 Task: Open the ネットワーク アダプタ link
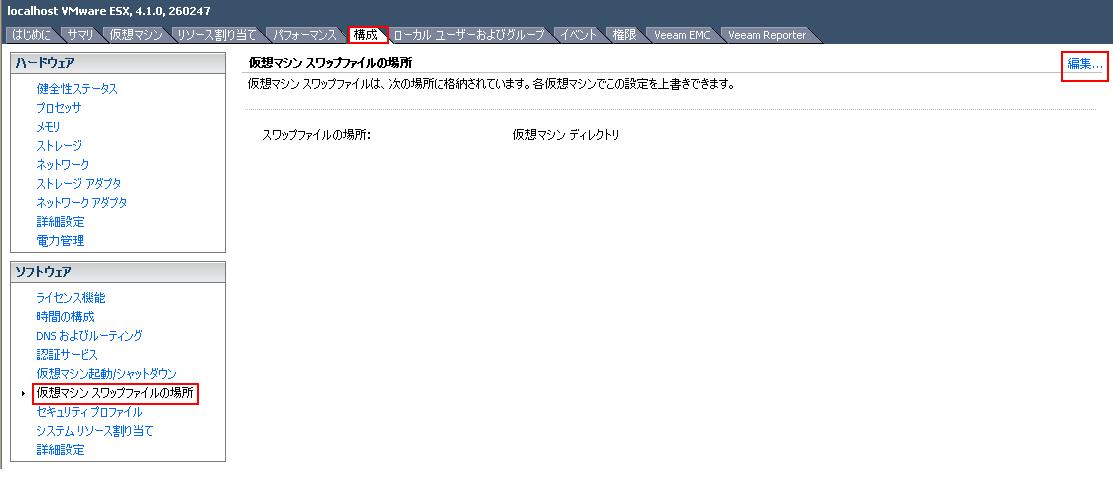pyautogui.click(x=82, y=202)
